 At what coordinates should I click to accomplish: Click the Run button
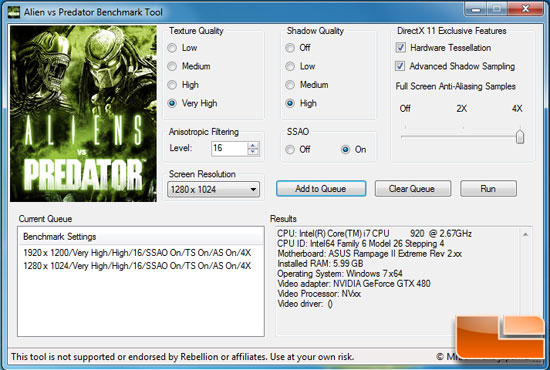point(488,189)
